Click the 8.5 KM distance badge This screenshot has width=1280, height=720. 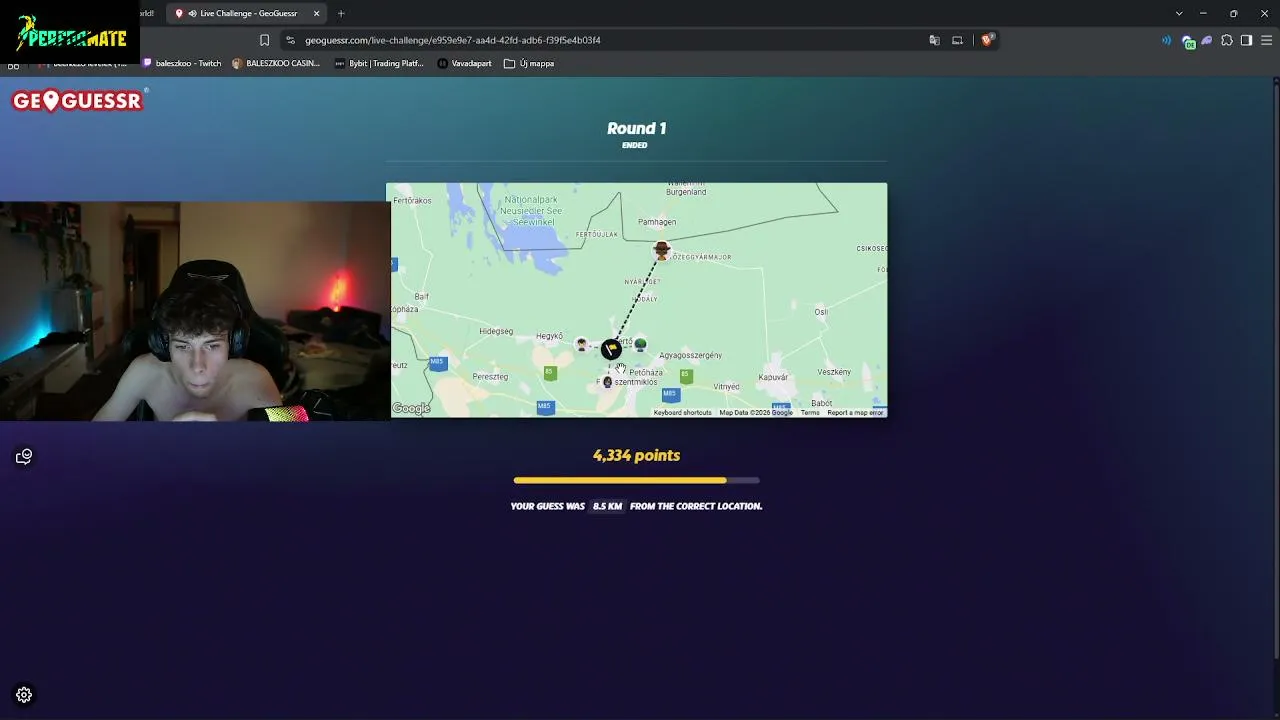[607, 506]
